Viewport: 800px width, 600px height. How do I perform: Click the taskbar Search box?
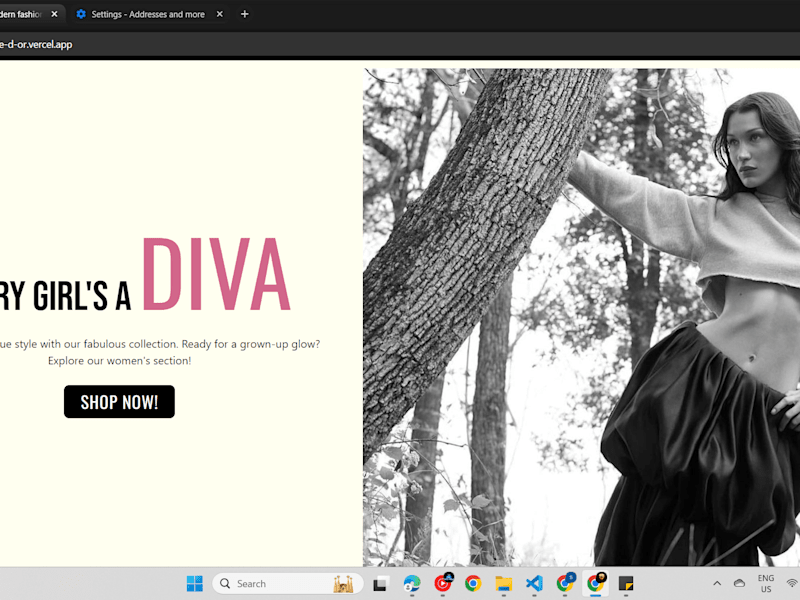pyautogui.click(x=287, y=583)
